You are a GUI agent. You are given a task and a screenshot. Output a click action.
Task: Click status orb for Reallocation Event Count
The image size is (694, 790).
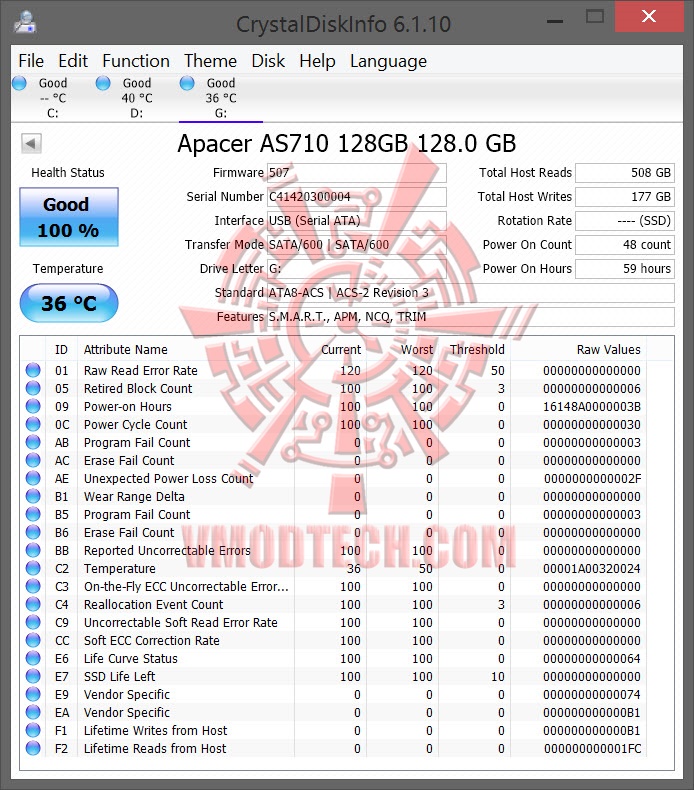33,604
